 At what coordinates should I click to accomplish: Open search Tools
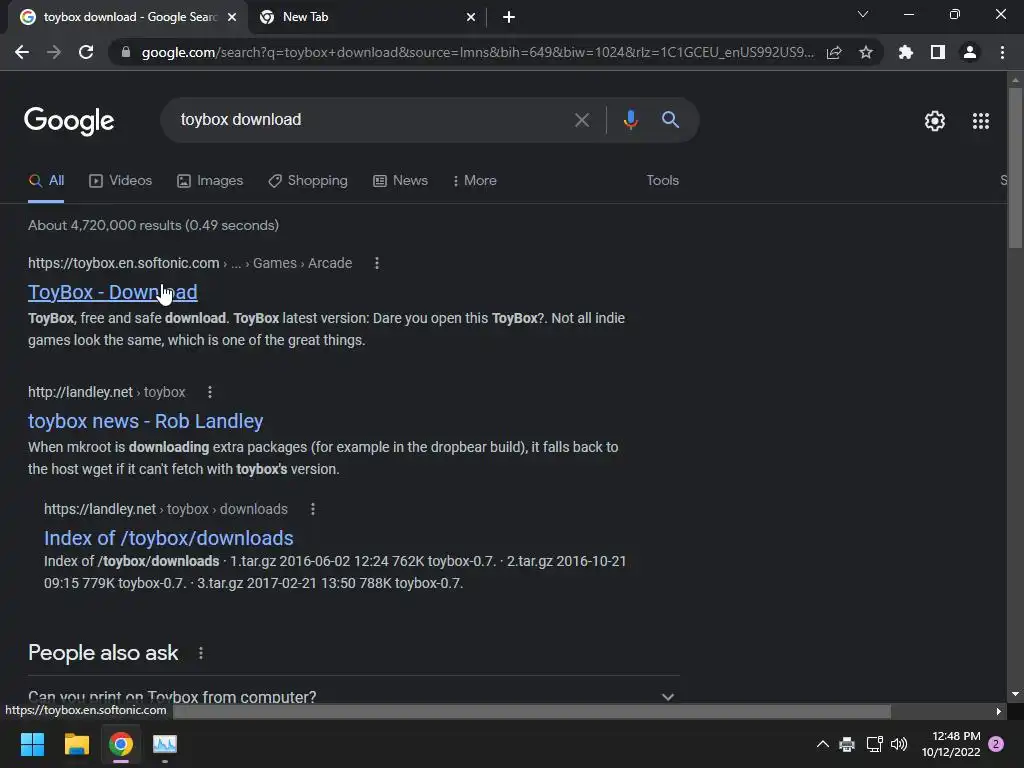(662, 181)
